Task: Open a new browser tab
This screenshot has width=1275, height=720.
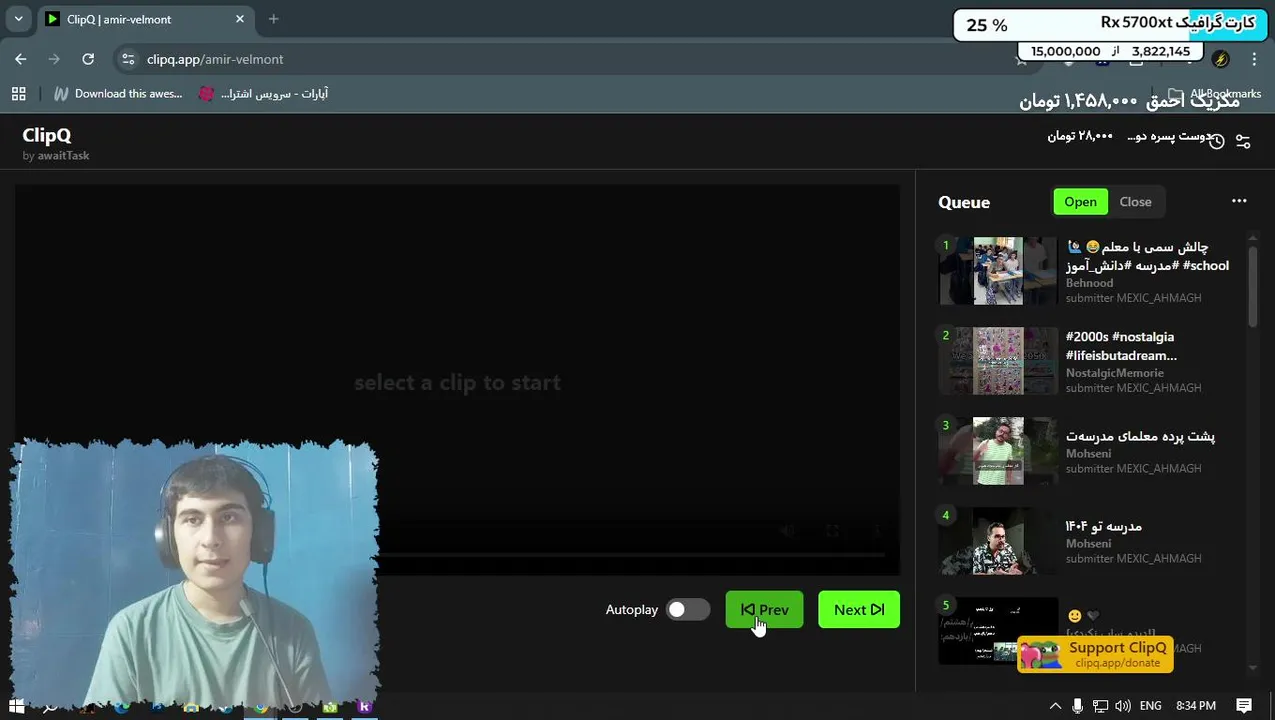Action: (273, 19)
